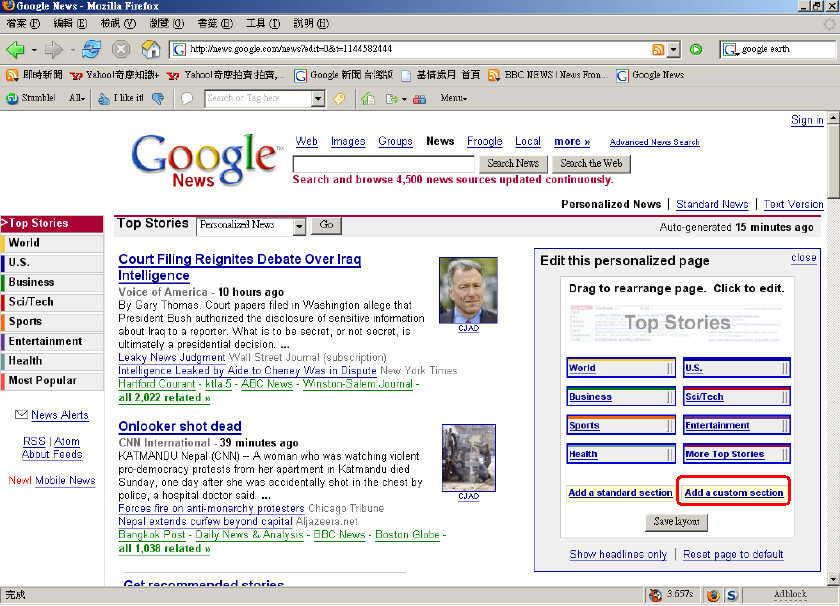This screenshot has width=840, height=606.
Task: Open the Google 新聞 台灣版 bookmark
Action: click(x=343, y=75)
